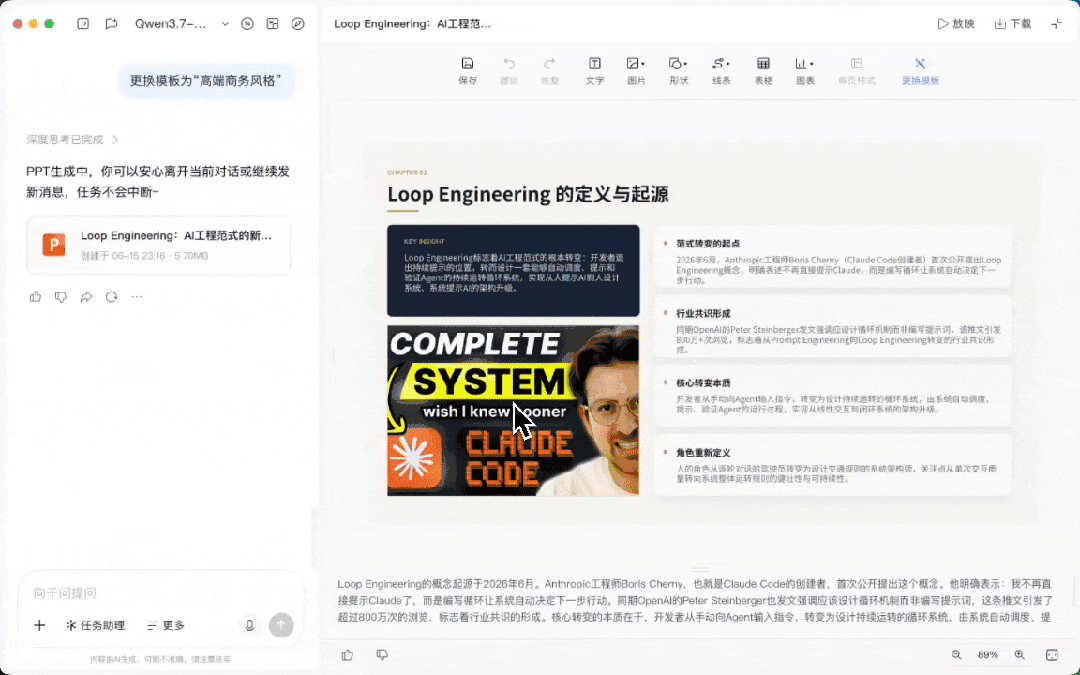The height and width of the screenshot is (675, 1080).
Task: Click the 89% zoom level
Action: tap(988, 655)
